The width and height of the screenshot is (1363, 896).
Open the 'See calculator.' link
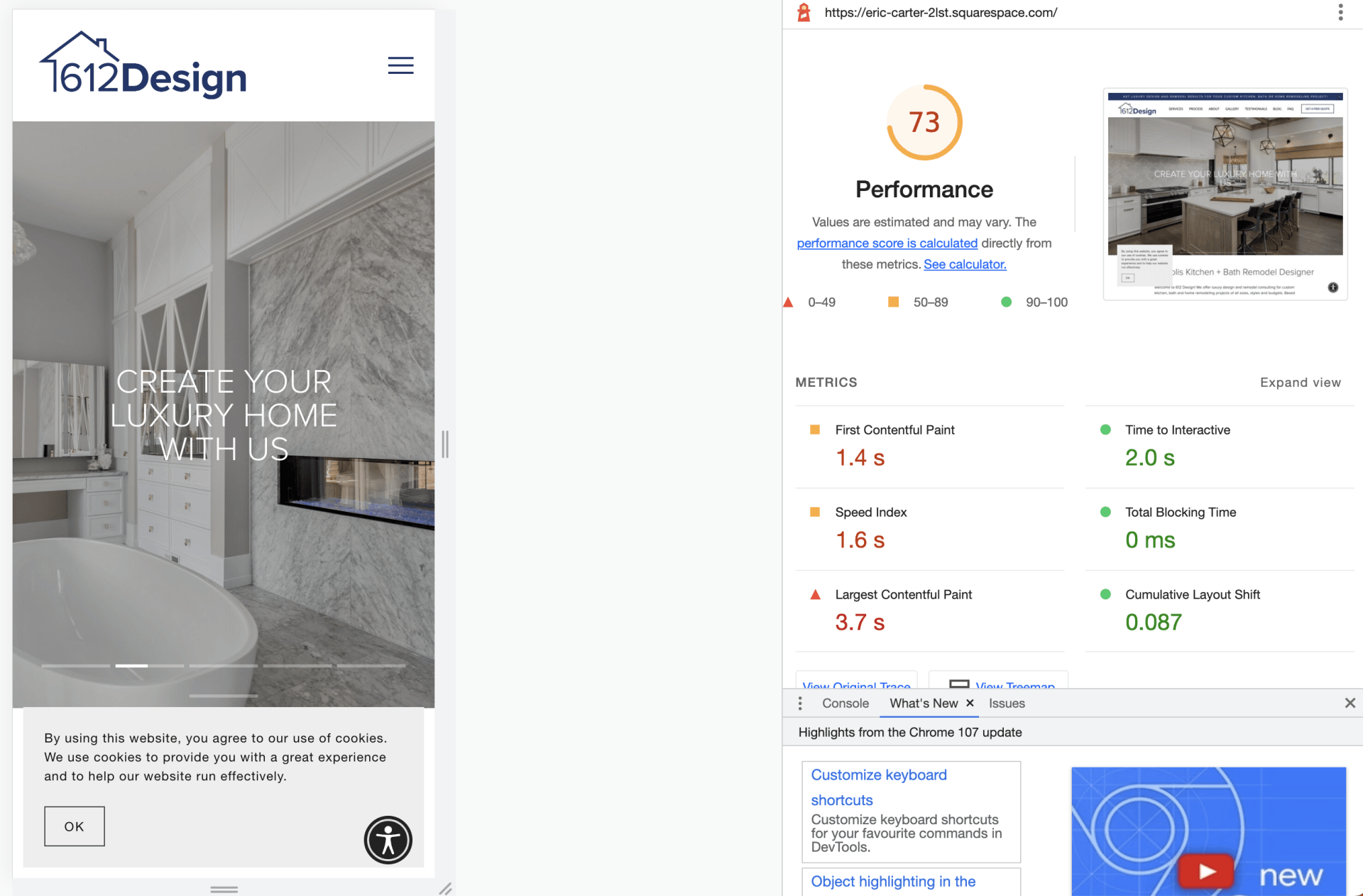(965, 264)
